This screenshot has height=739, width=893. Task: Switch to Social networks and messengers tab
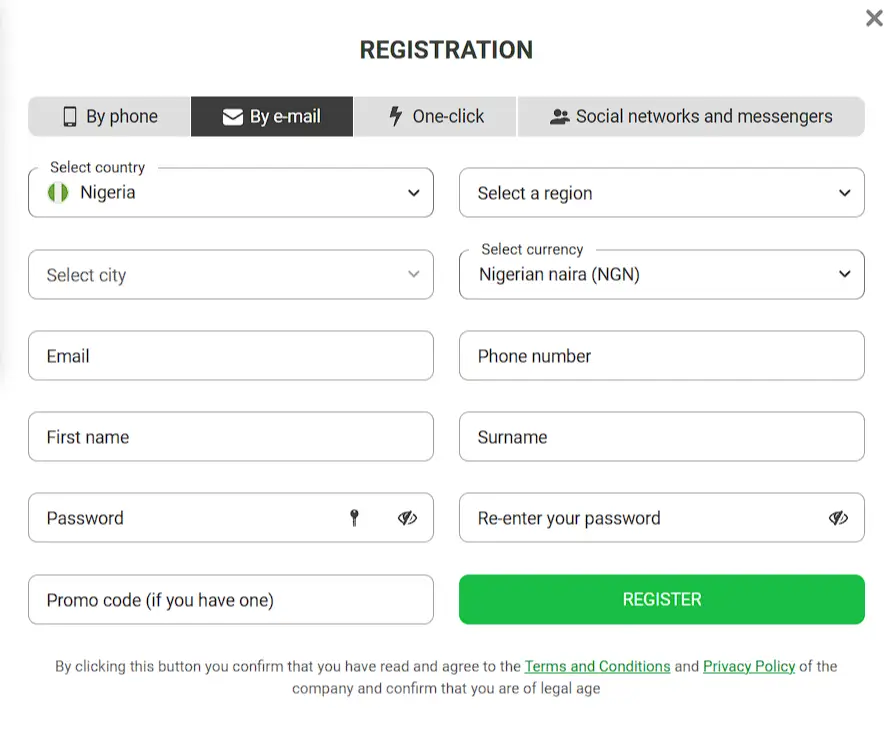pyautogui.click(x=690, y=116)
